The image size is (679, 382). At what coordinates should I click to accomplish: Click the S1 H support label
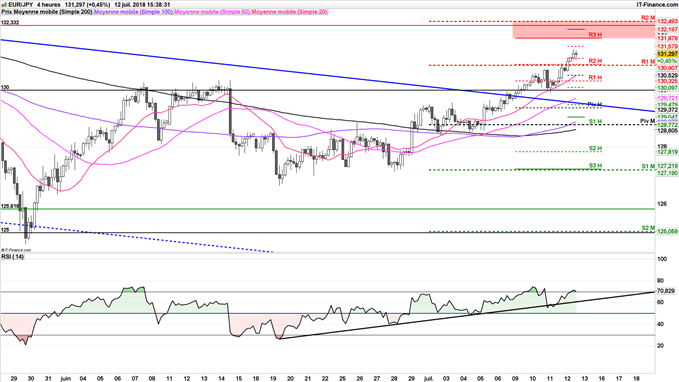click(595, 121)
